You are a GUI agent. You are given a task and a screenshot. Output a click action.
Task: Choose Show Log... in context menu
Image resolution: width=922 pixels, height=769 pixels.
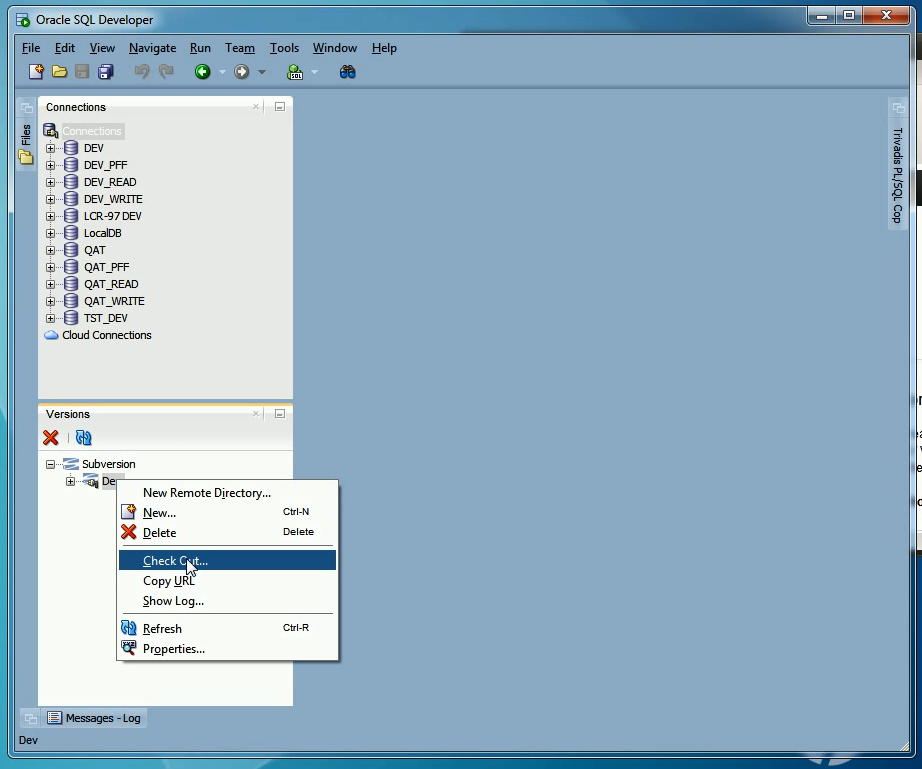click(227, 601)
